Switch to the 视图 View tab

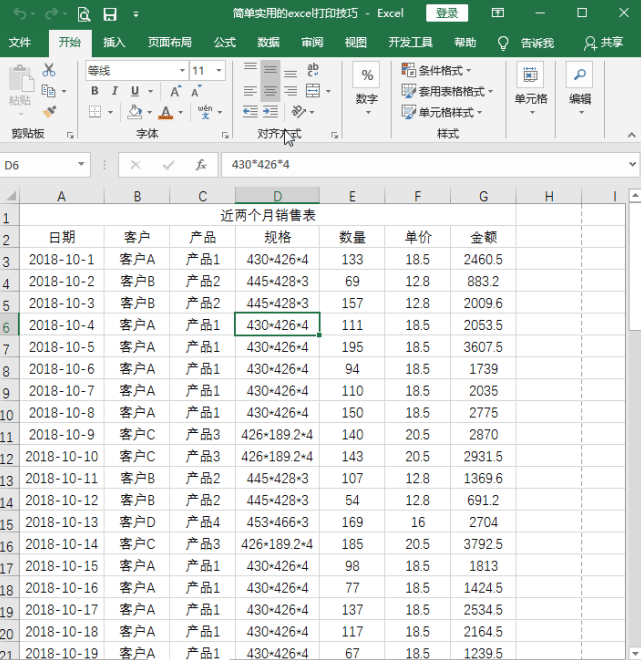(x=356, y=43)
